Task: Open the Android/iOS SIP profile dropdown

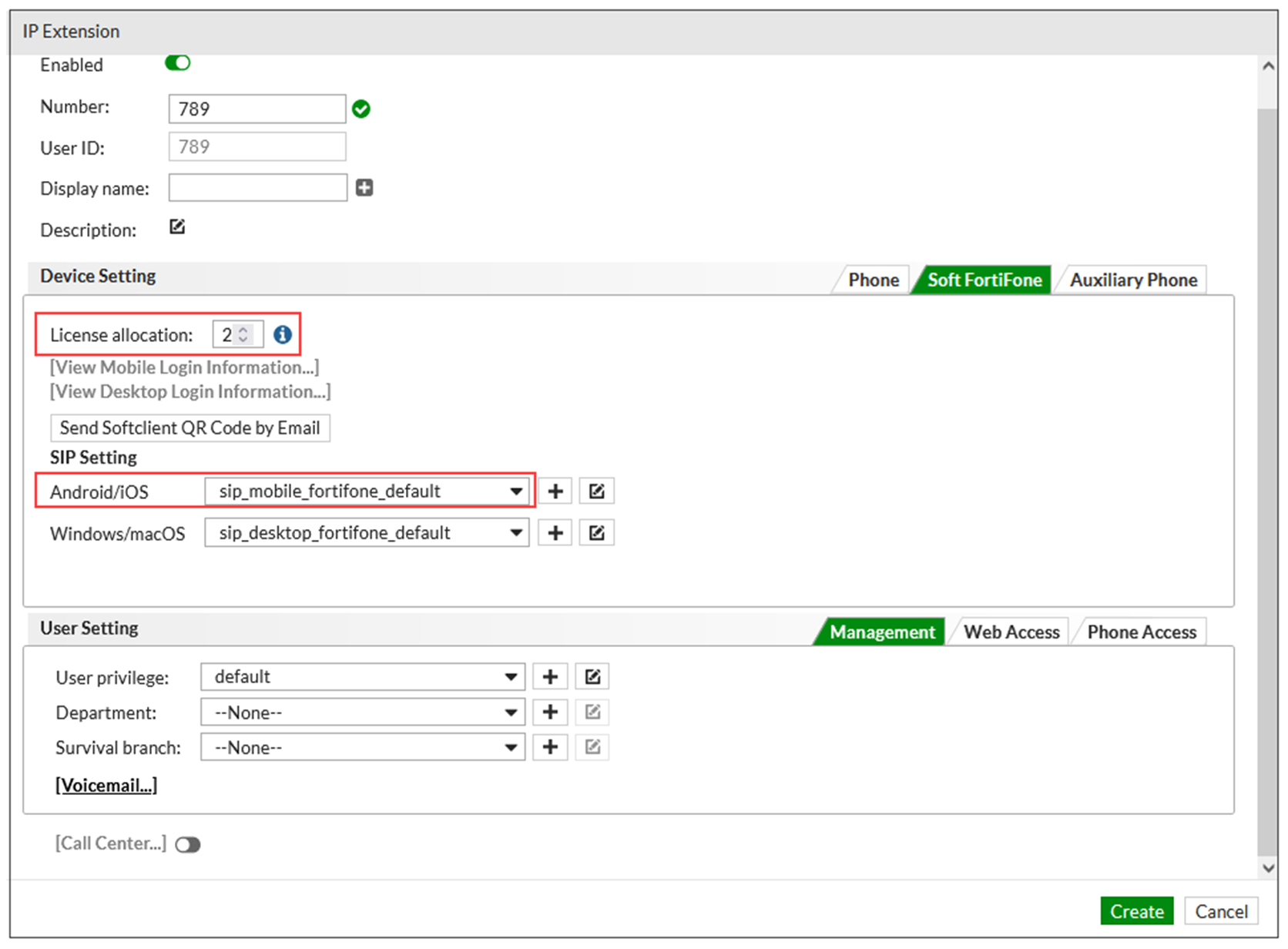Action: (x=515, y=491)
